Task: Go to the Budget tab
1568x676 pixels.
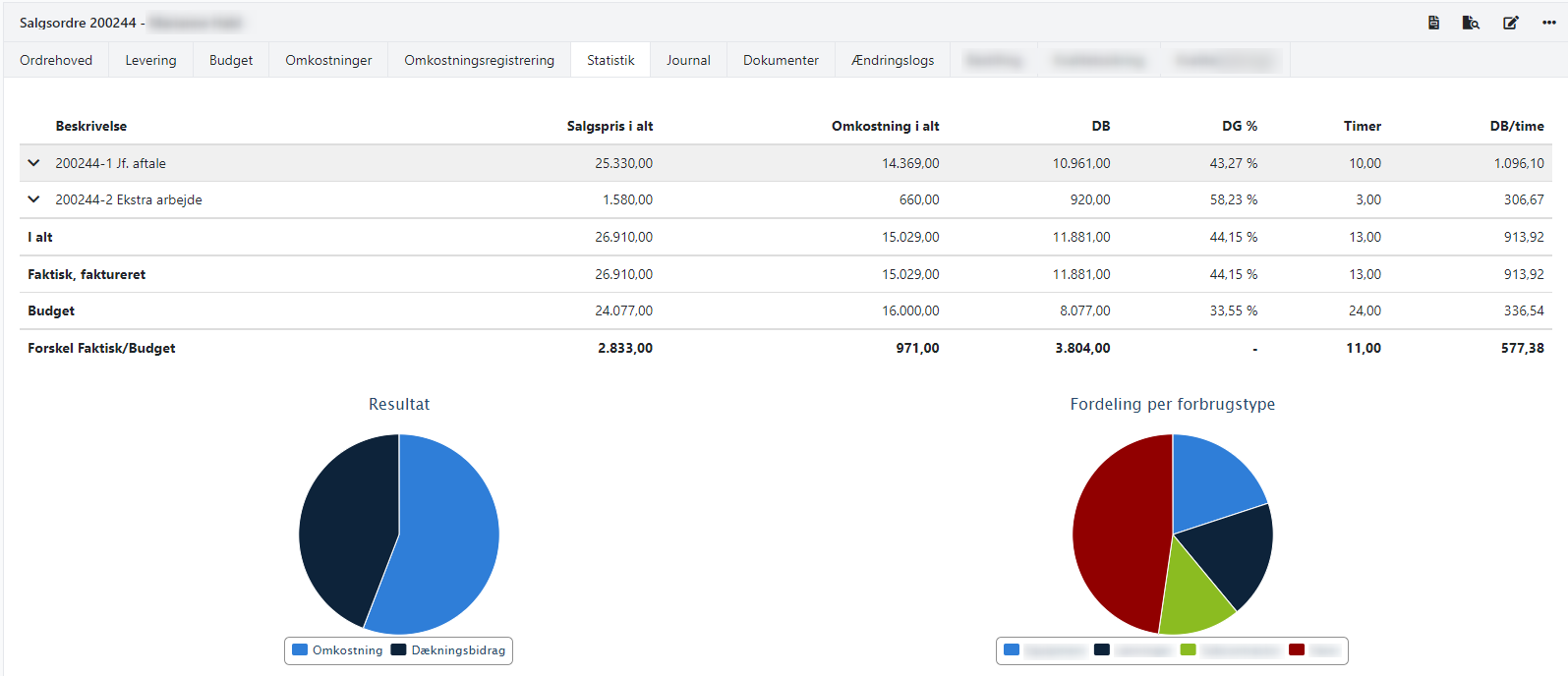Action: pos(231,60)
